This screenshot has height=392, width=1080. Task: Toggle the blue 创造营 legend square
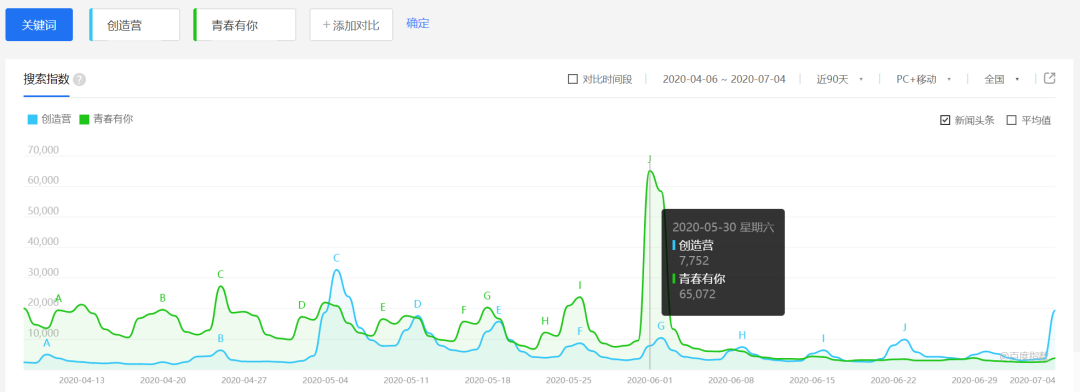[x=32, y=119]
